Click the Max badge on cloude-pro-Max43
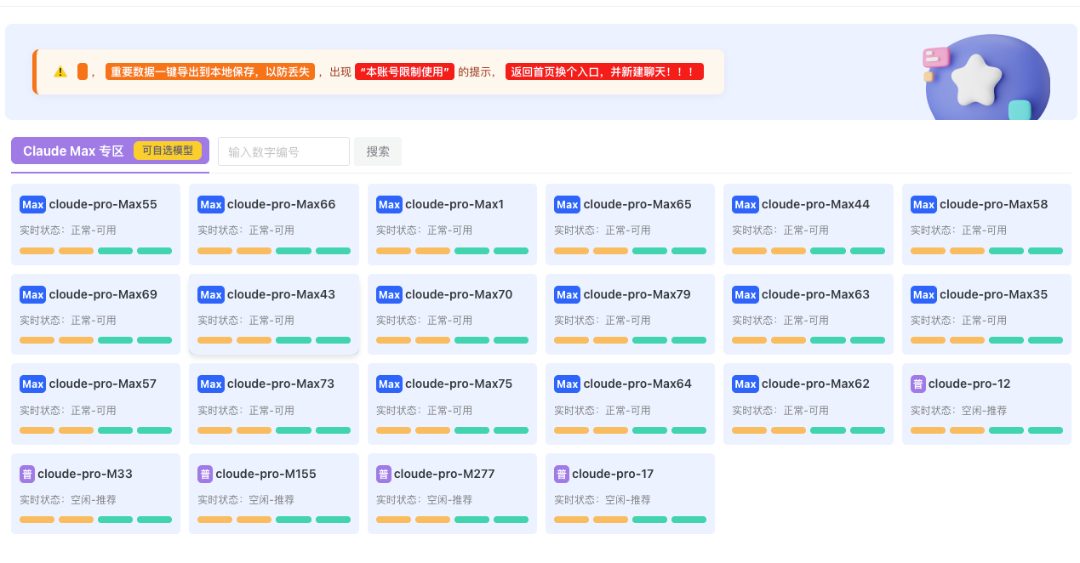Viewport: 1080px width, 563px height. [211, 295]
